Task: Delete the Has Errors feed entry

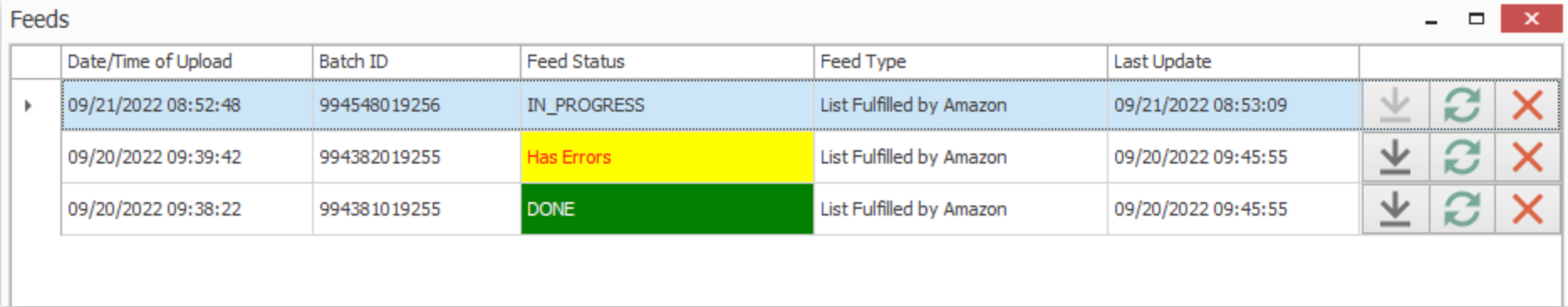Action: pyautogui.click(x=1527, y=157)
